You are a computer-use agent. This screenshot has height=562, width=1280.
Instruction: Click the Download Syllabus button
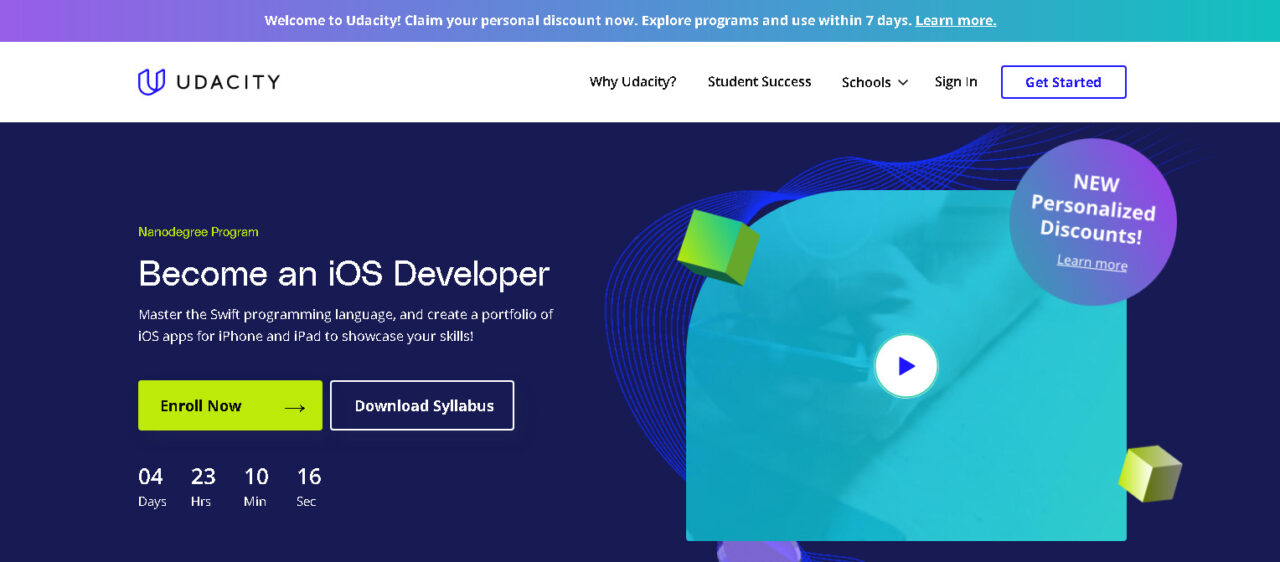(x=422, y=406)
